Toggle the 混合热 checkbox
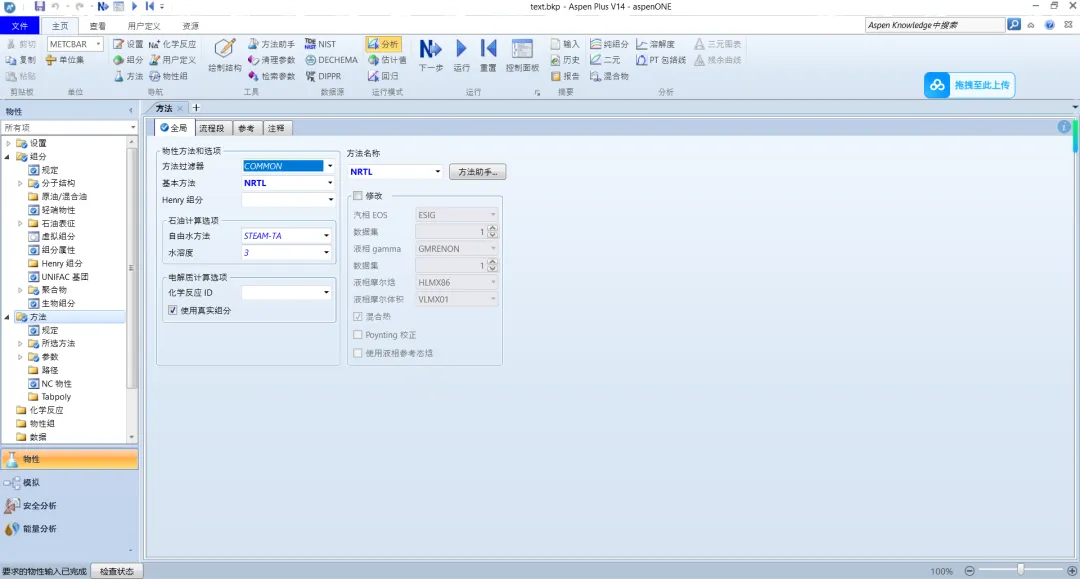1080x579 pixels. pos(357,317)
